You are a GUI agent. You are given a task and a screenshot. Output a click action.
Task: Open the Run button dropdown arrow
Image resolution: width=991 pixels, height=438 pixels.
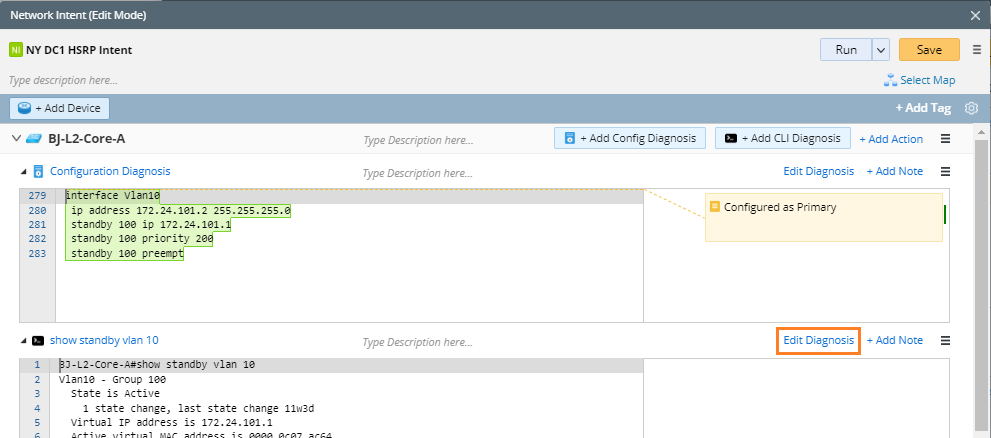(880, 50)
